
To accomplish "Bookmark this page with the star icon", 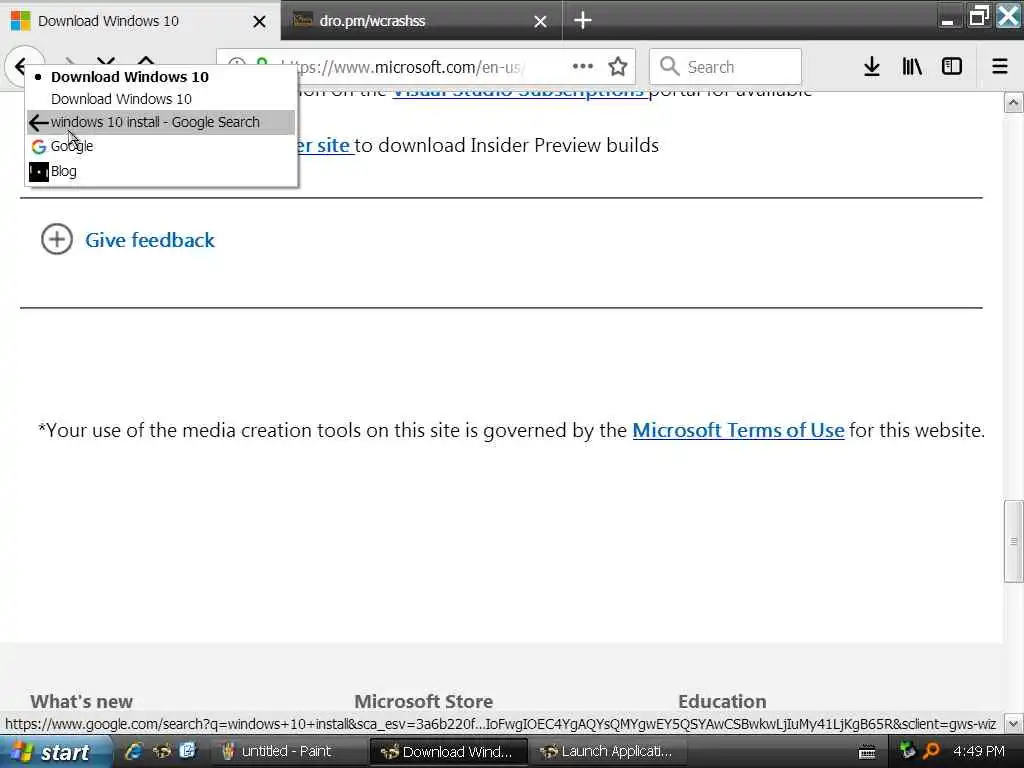I will pos(618,66).
